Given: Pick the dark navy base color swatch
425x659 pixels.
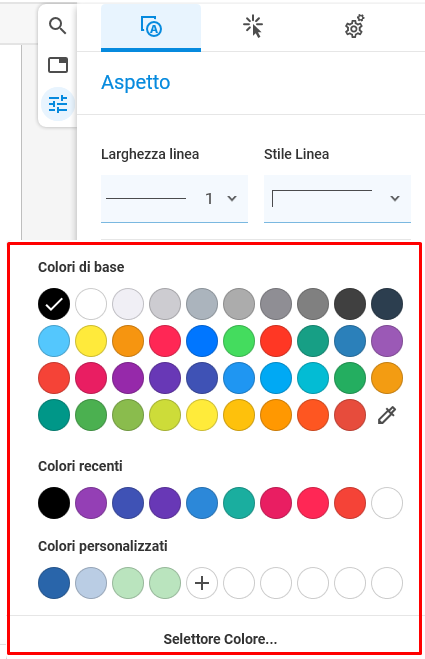Looking at the screenshot, I should pyautogui.click(x=387, y=304).
